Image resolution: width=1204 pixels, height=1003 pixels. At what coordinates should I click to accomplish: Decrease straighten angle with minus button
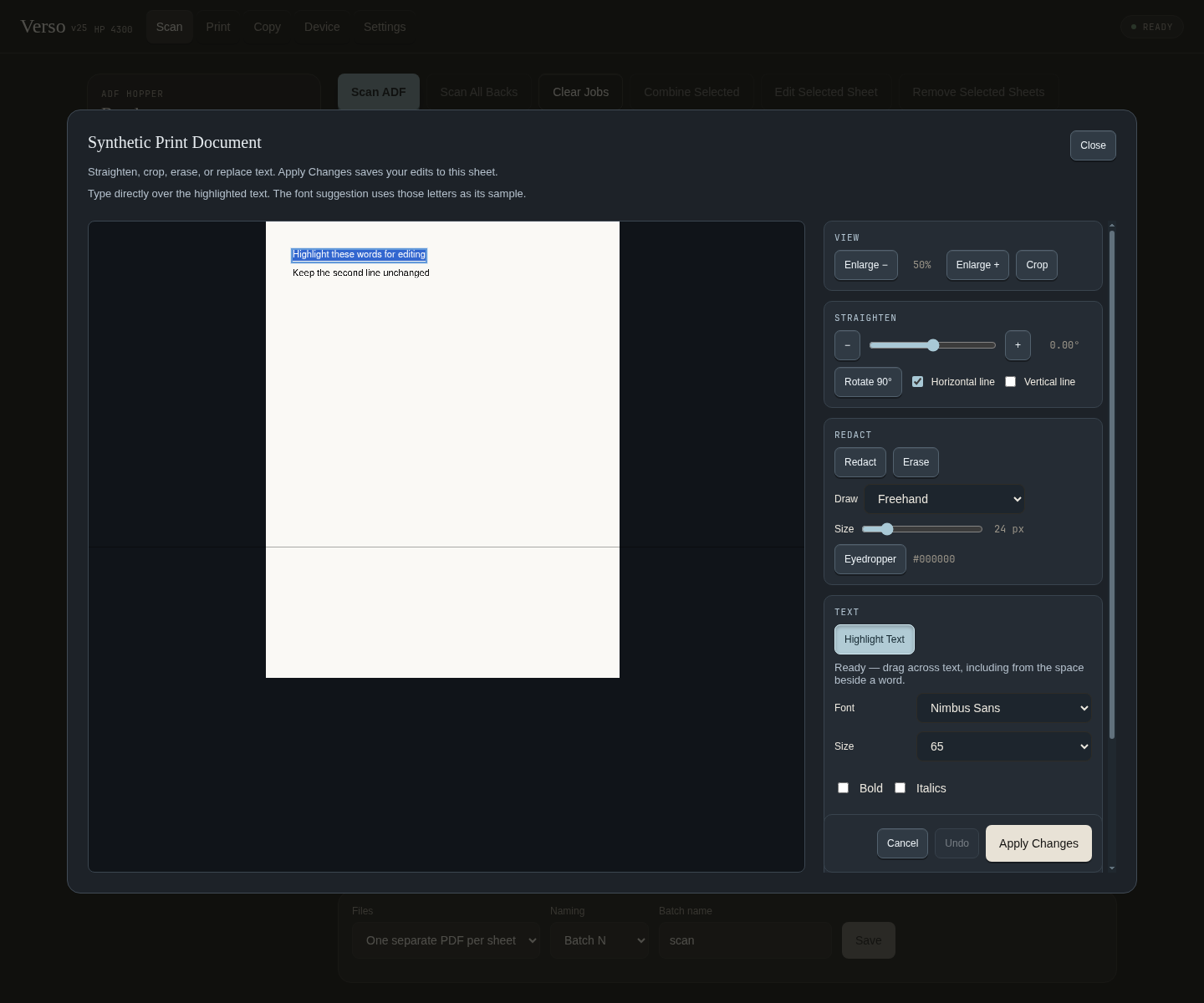click(847, 345)
